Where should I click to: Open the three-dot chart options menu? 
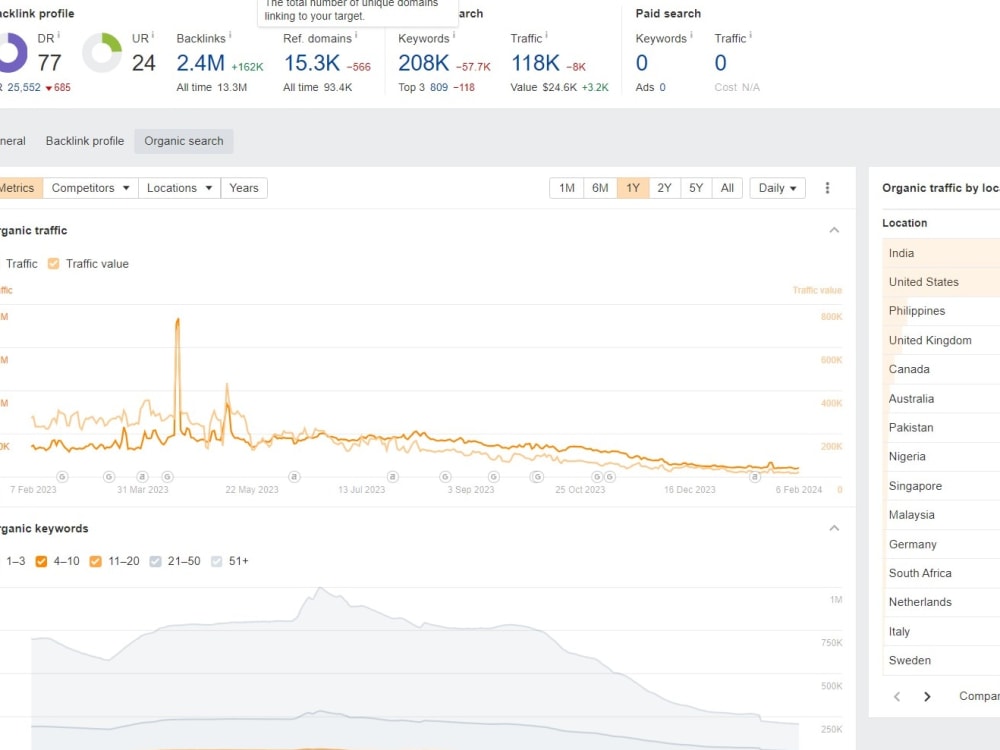coord(827,188)
